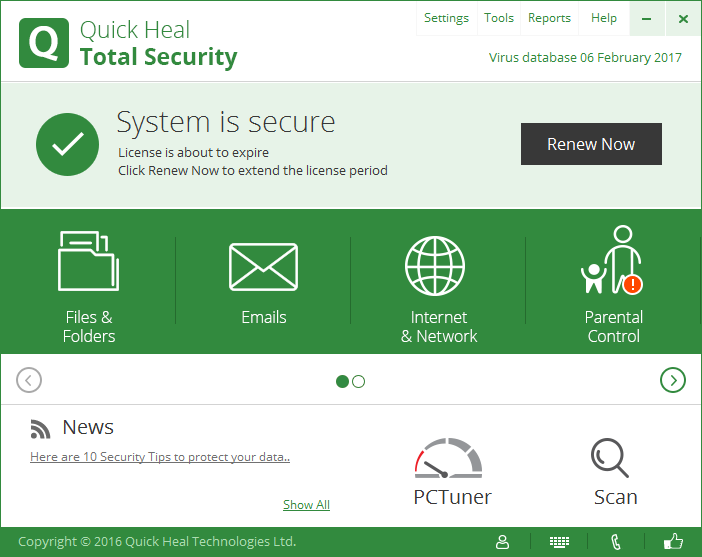Select the first page indicator dot
The height and width of the screenshot is (557, 702).
(342, 381)
